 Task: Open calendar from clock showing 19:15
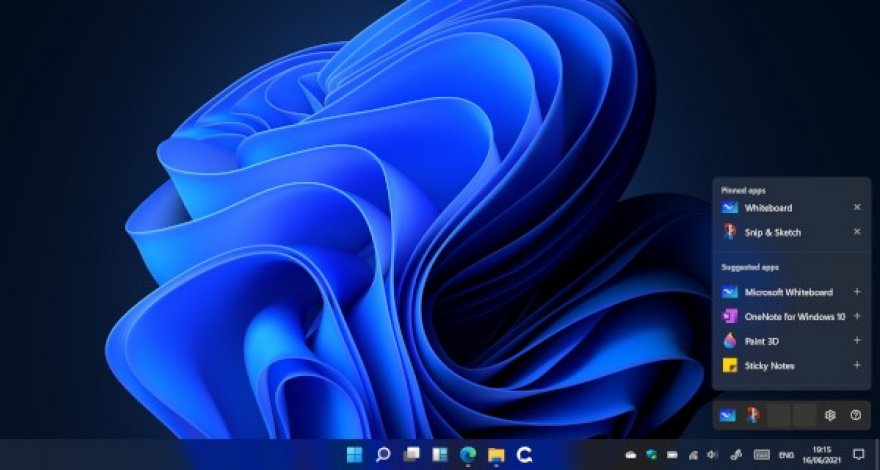[x=821, y=454]
